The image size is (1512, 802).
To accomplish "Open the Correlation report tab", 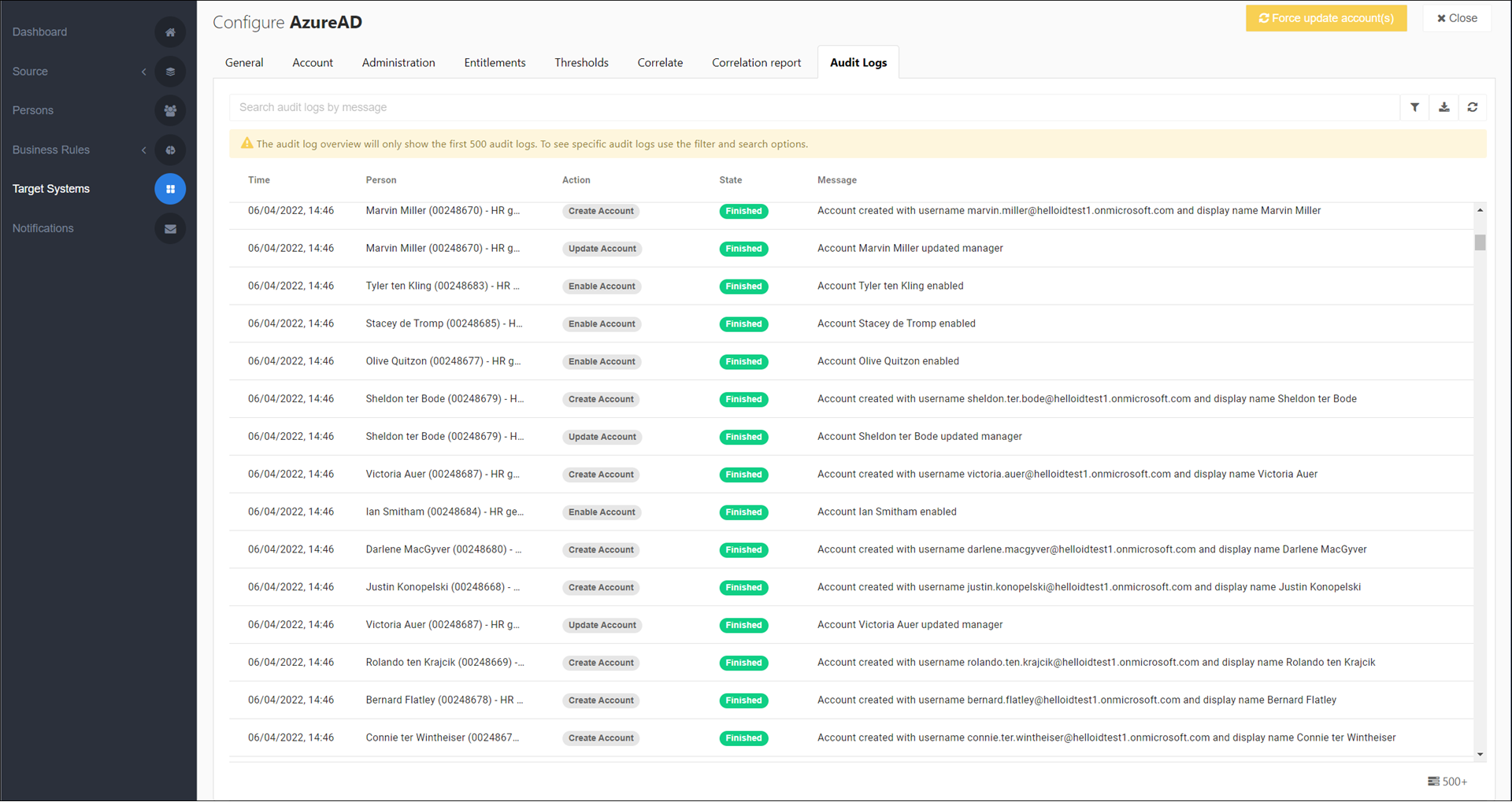I will point(756,63).
